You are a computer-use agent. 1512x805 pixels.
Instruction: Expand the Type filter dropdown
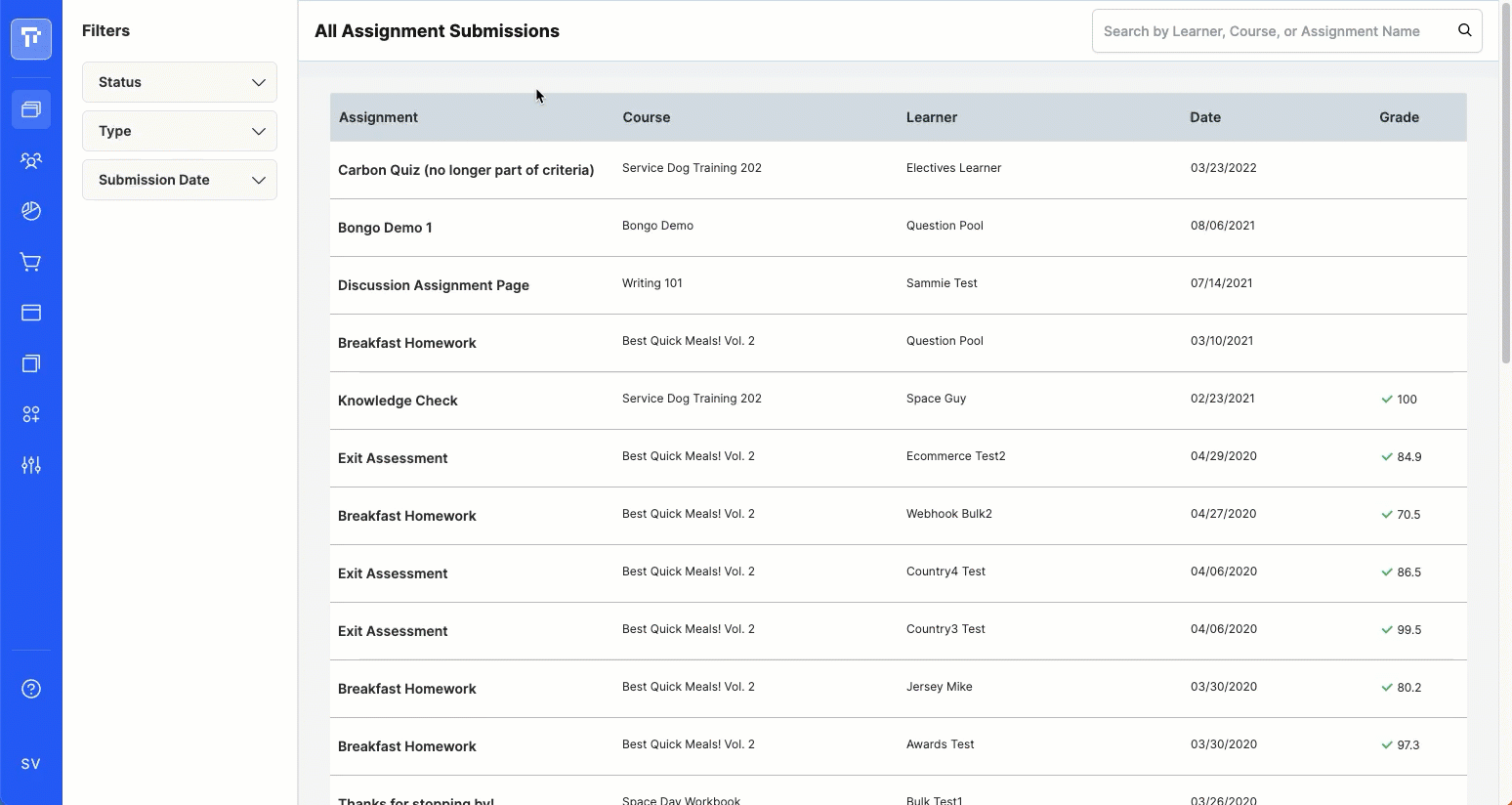coord(180,131)
